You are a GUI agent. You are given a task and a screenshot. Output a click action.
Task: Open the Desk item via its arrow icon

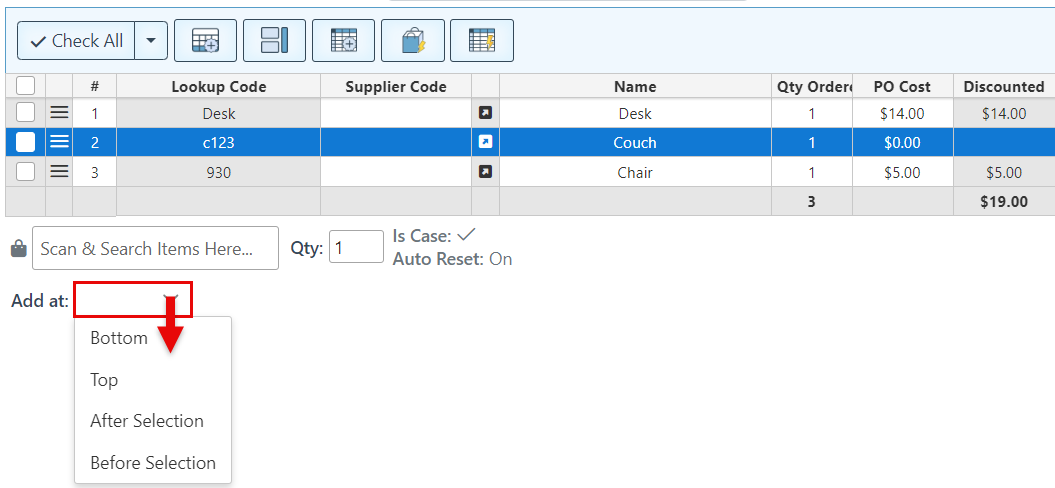pyautogui.click(x=485, y=114)
